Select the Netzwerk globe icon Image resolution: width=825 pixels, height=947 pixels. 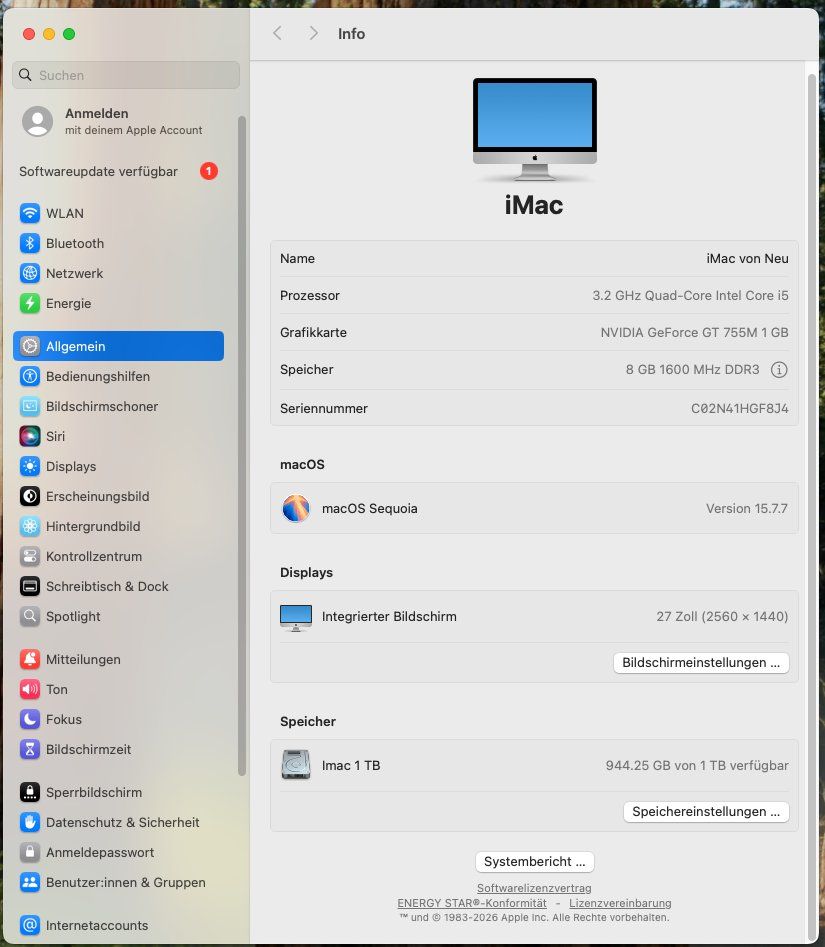pyautogui.click(x=30, y=274)
